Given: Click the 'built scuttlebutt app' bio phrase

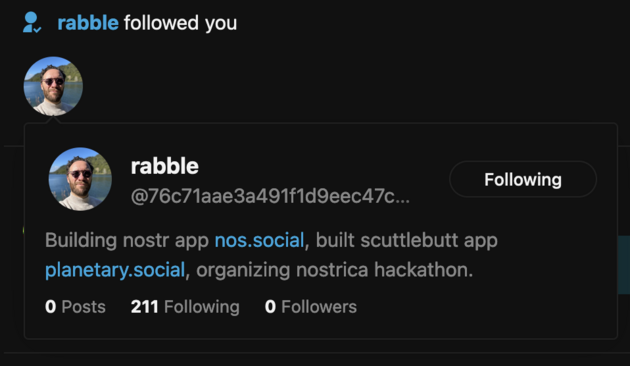Looking at the screenshot, I should 407,240.
